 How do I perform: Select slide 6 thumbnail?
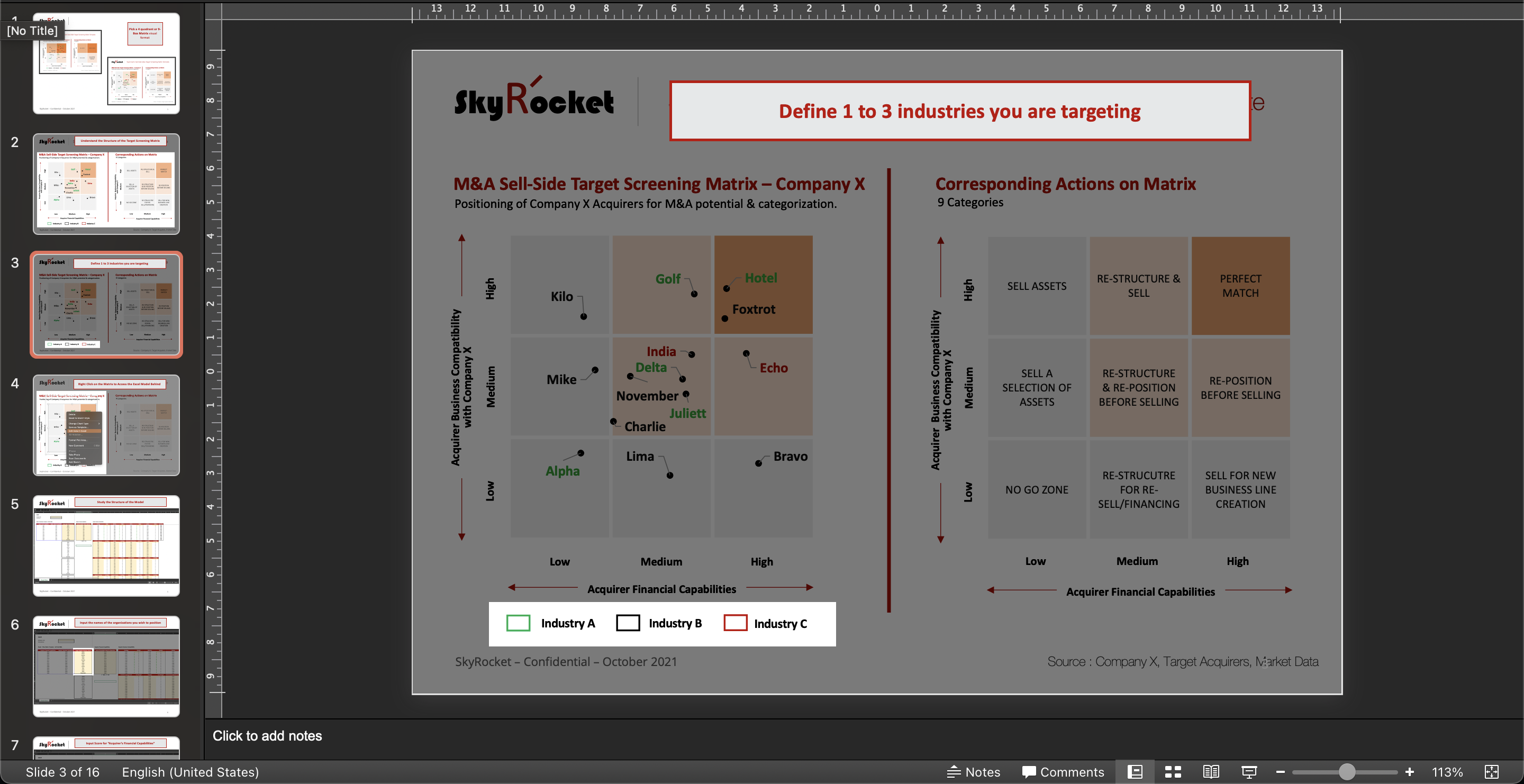[x=106, y=667]
